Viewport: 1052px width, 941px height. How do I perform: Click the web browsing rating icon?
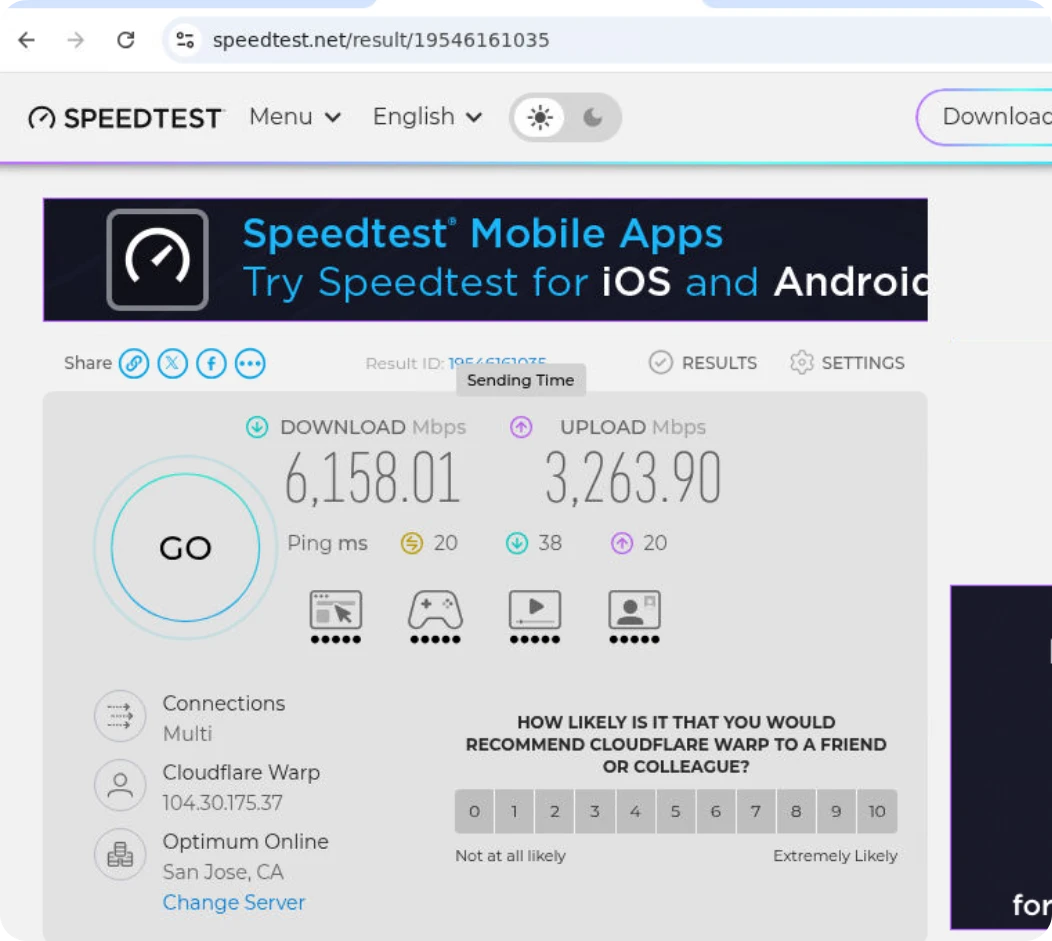point(335,610)
